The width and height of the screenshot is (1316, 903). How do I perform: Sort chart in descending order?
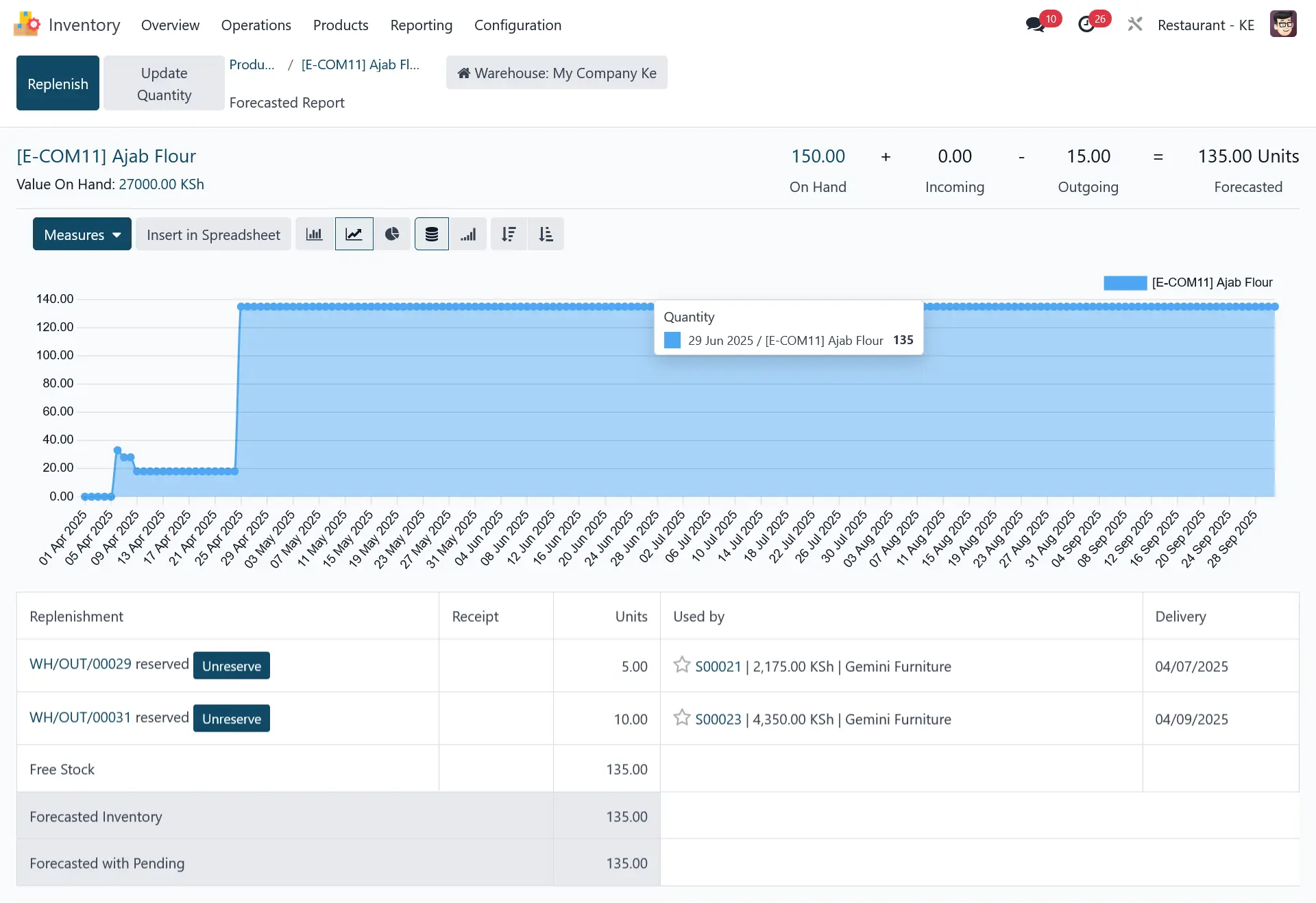click(x=509, y=234)
